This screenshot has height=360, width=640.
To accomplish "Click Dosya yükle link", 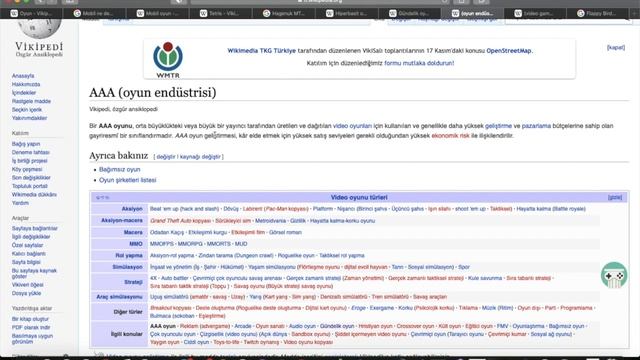I will (26, 293).
